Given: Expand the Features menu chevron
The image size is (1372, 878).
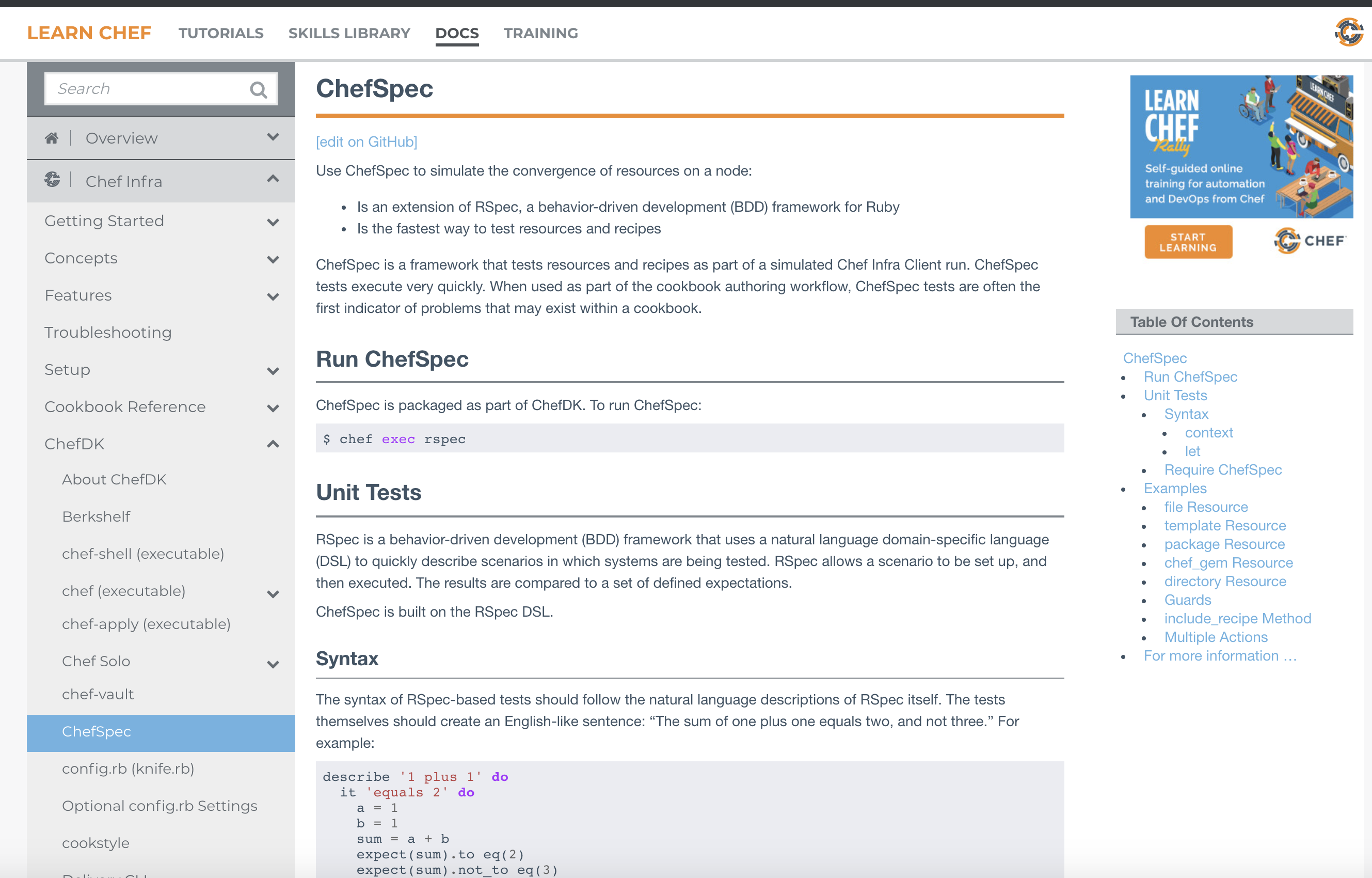Looking at the screenshot, I should pos(273,296).
